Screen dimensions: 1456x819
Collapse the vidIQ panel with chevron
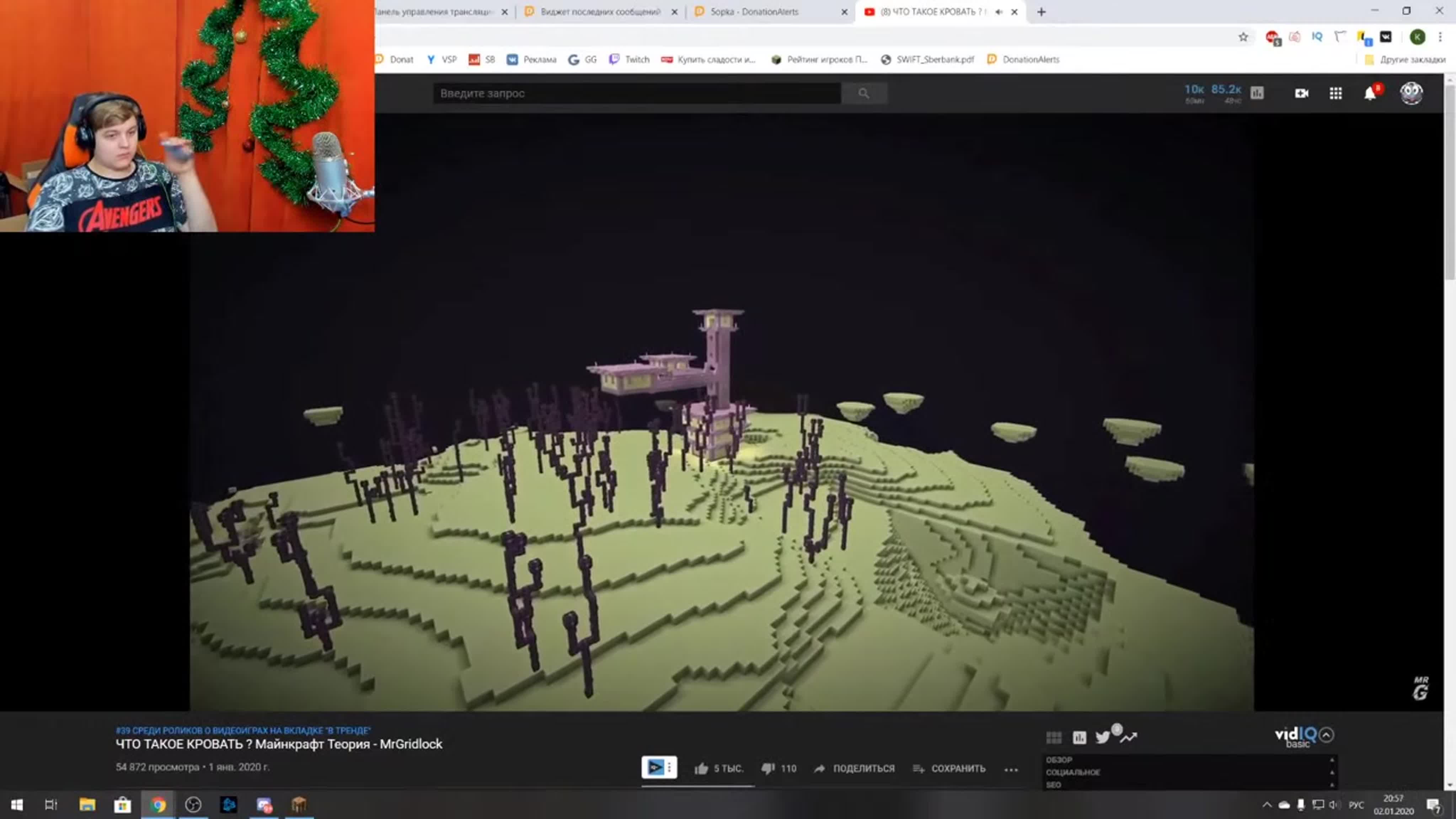[1327, 735]
